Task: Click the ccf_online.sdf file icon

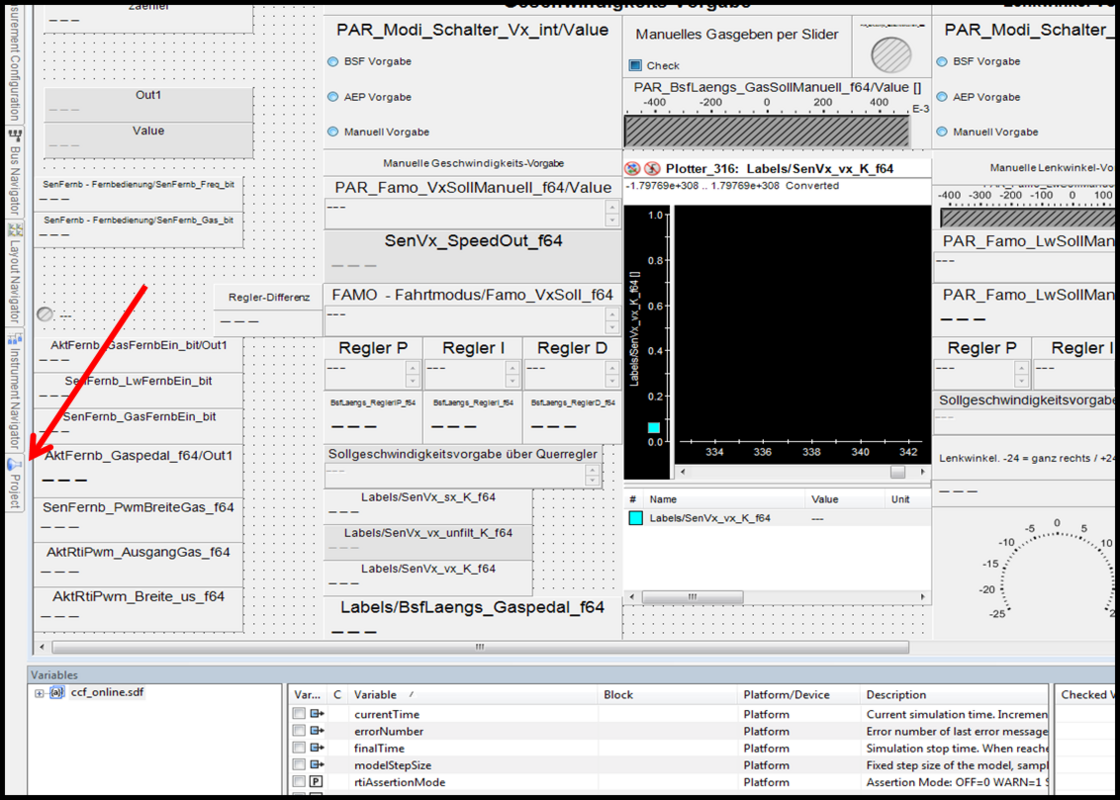Action: tap(57, 692)
